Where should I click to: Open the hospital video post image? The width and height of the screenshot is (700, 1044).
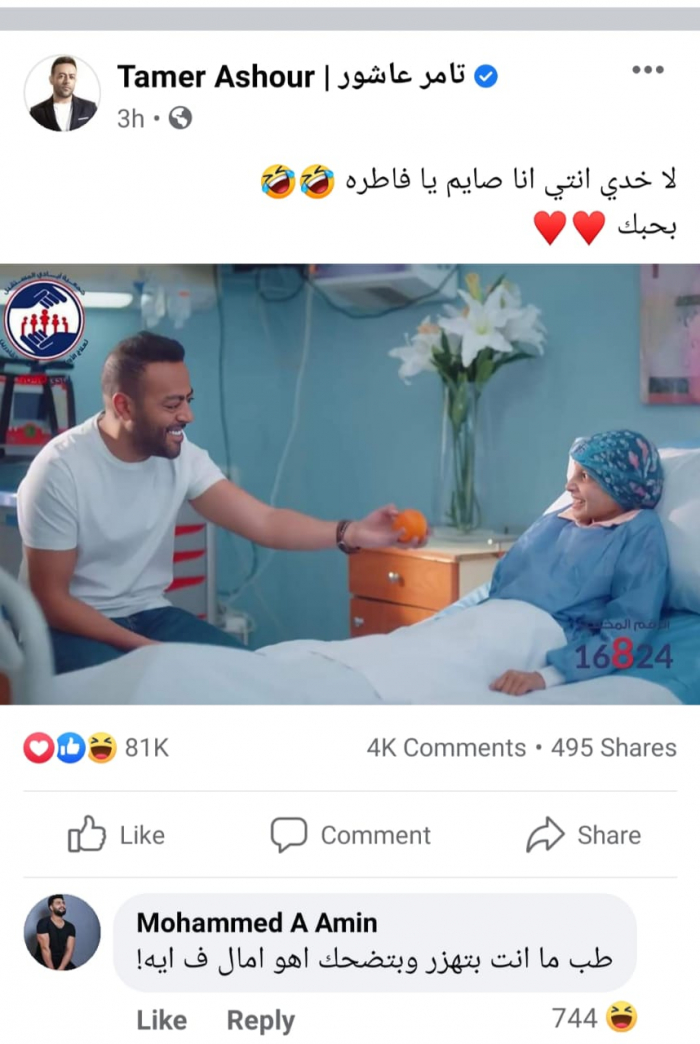coord(350,484)
